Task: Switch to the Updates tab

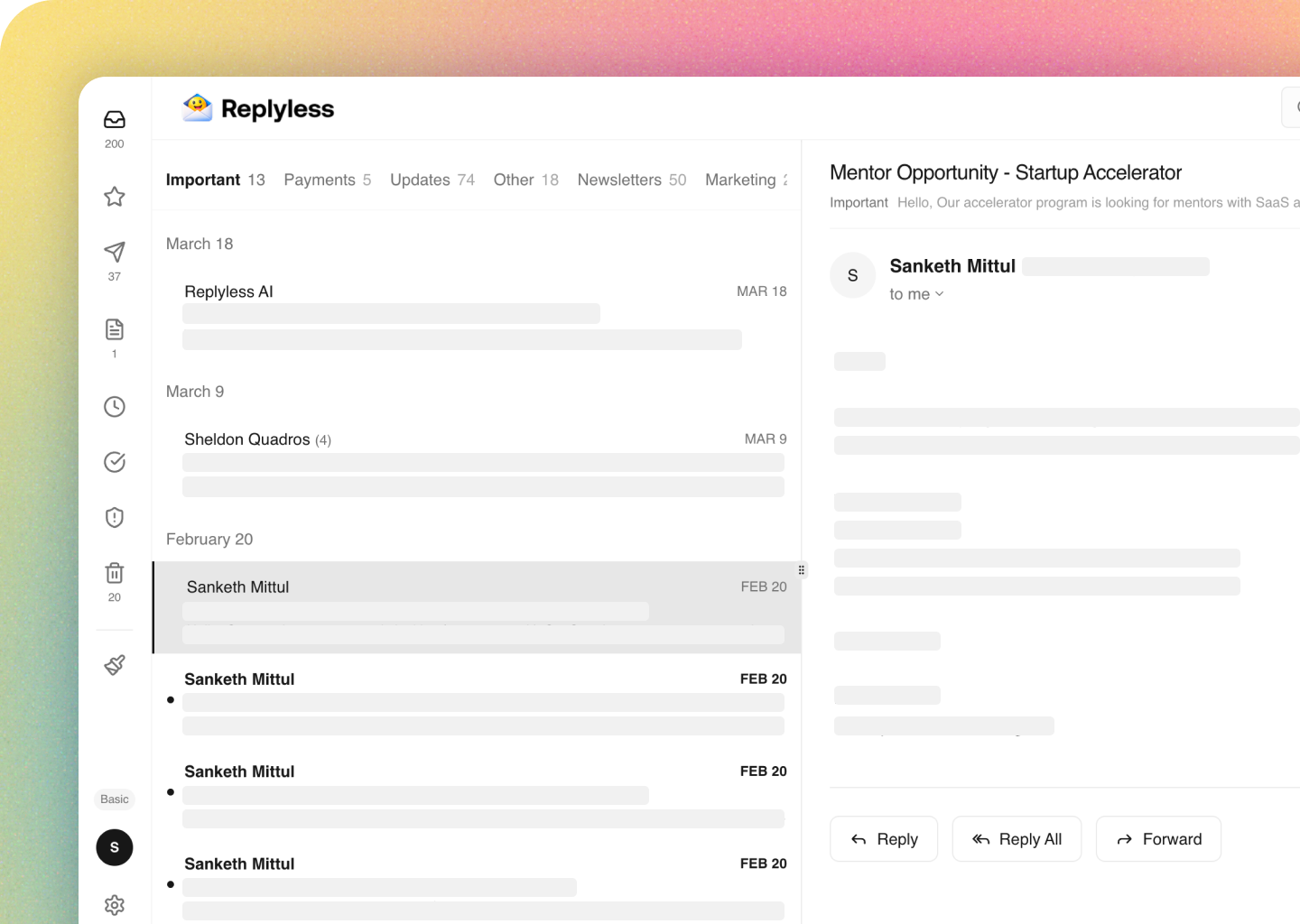Action: coord(432,180)
